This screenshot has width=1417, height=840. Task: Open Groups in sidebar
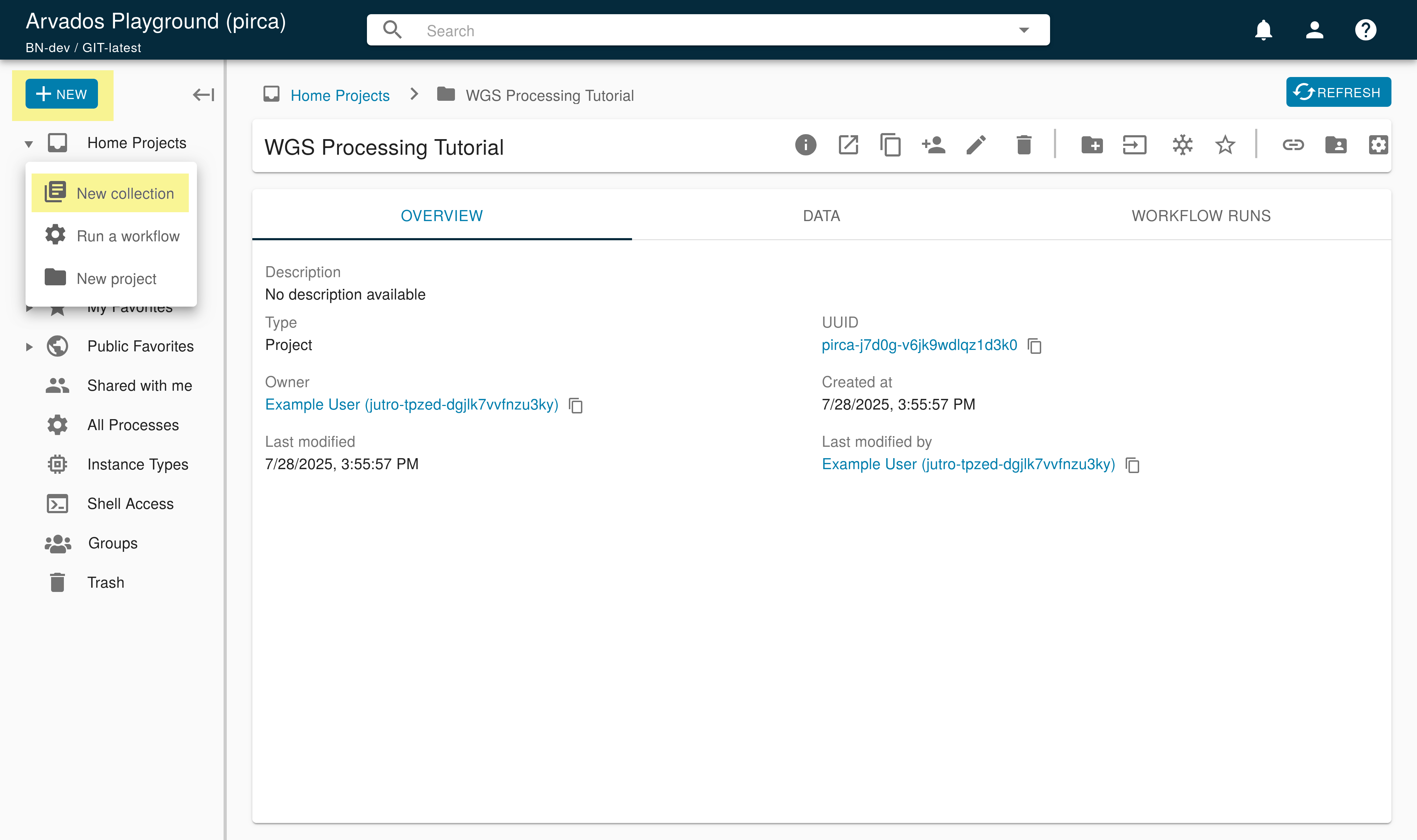[x=112, y=543]
